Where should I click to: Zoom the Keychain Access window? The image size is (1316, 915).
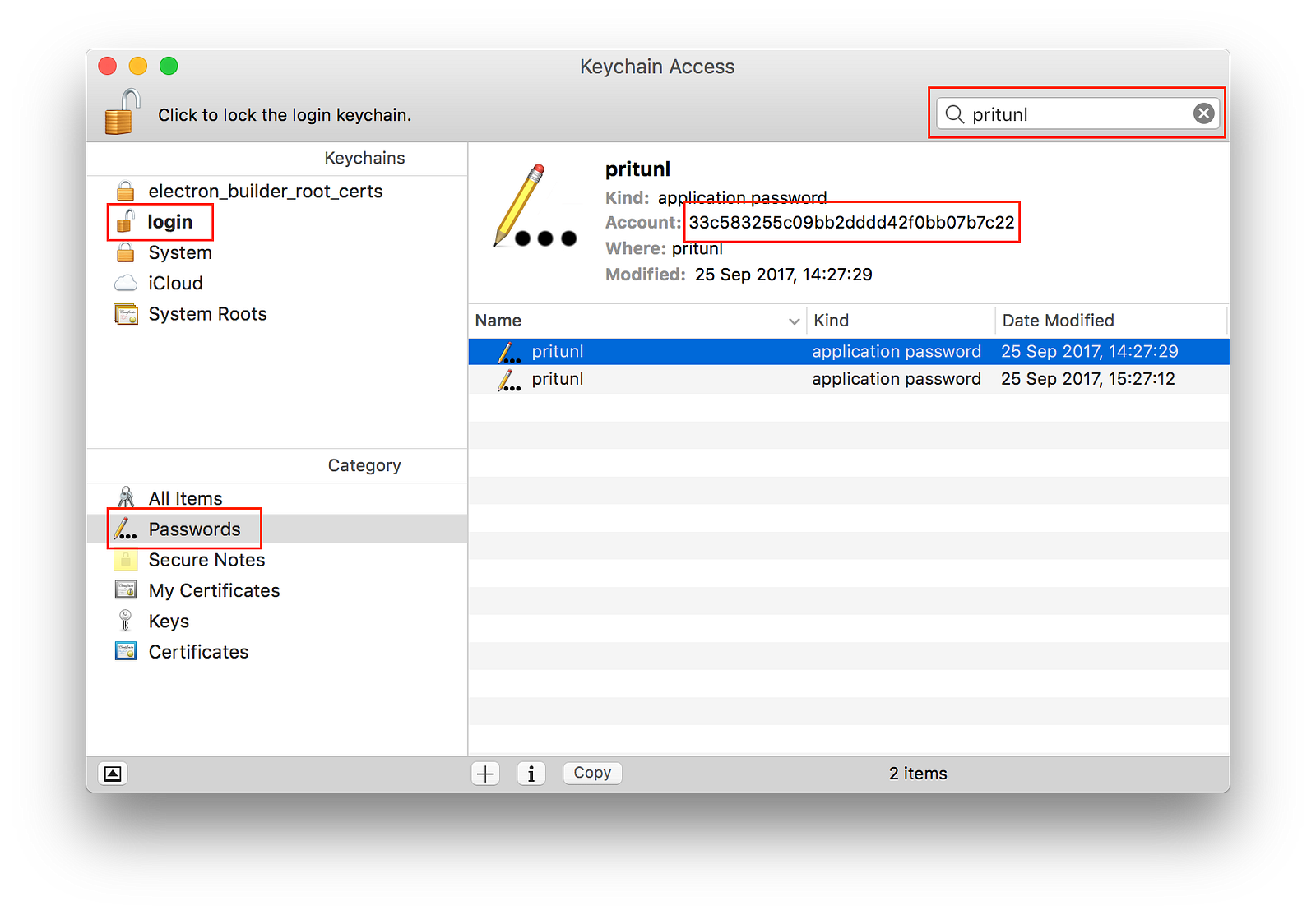click(169, 66)
